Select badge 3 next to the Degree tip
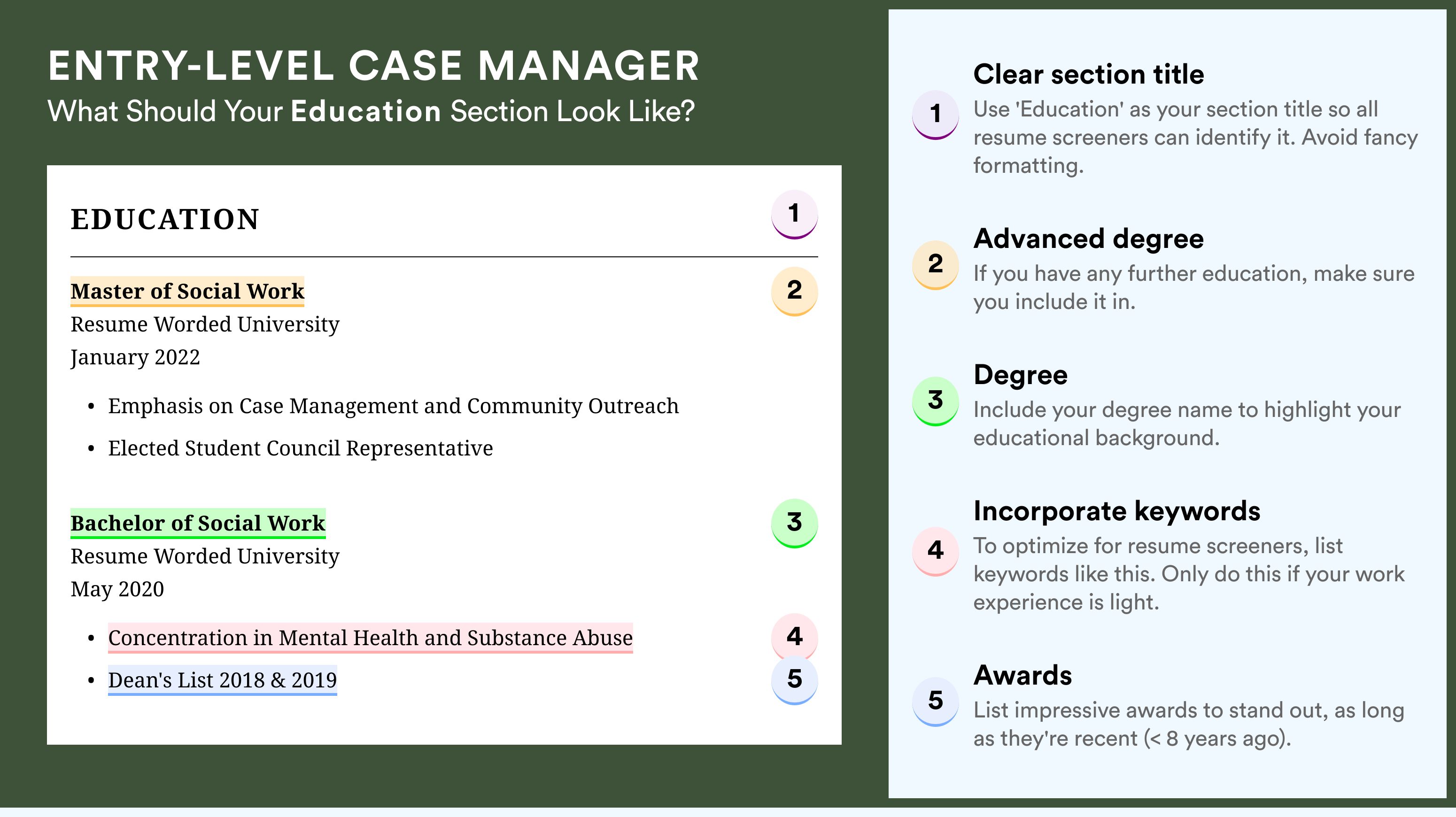 point(936,401)
